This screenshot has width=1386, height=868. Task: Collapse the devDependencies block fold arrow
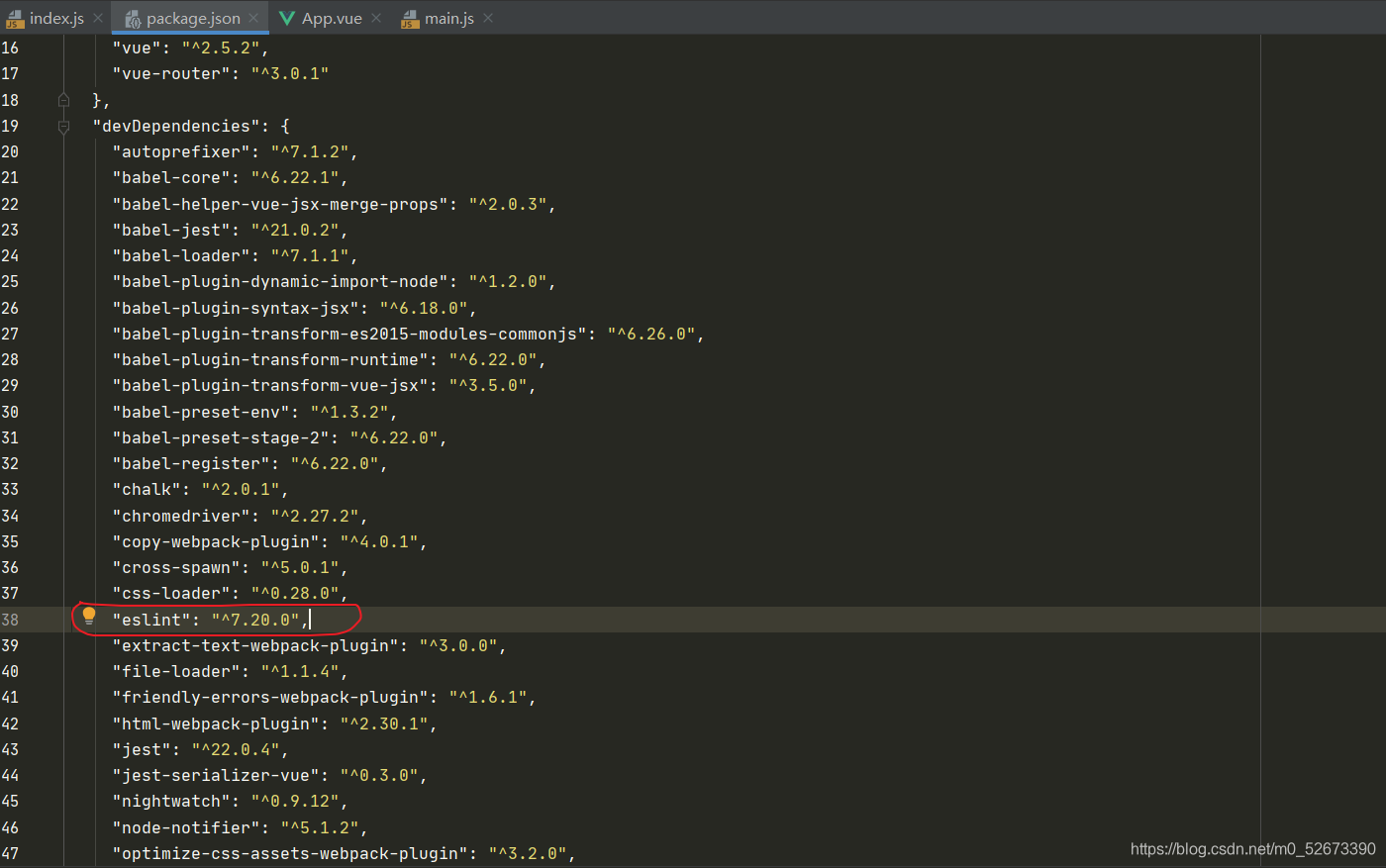[x=63, y=127]
